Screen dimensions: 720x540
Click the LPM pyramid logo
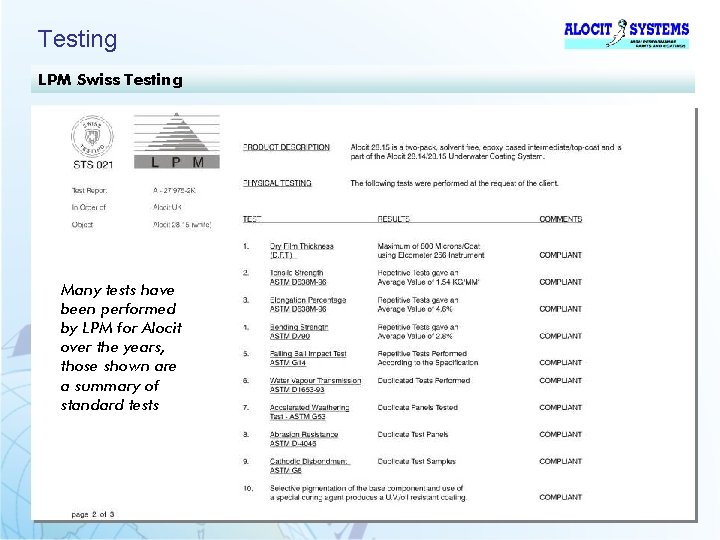(177, 141)
